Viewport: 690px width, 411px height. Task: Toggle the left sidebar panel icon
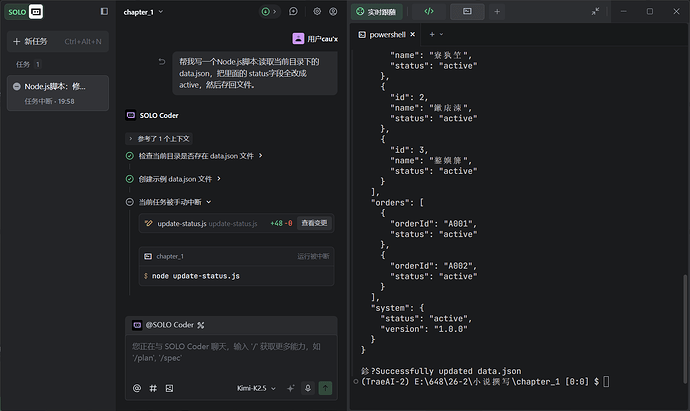click(x=104, y=12)
